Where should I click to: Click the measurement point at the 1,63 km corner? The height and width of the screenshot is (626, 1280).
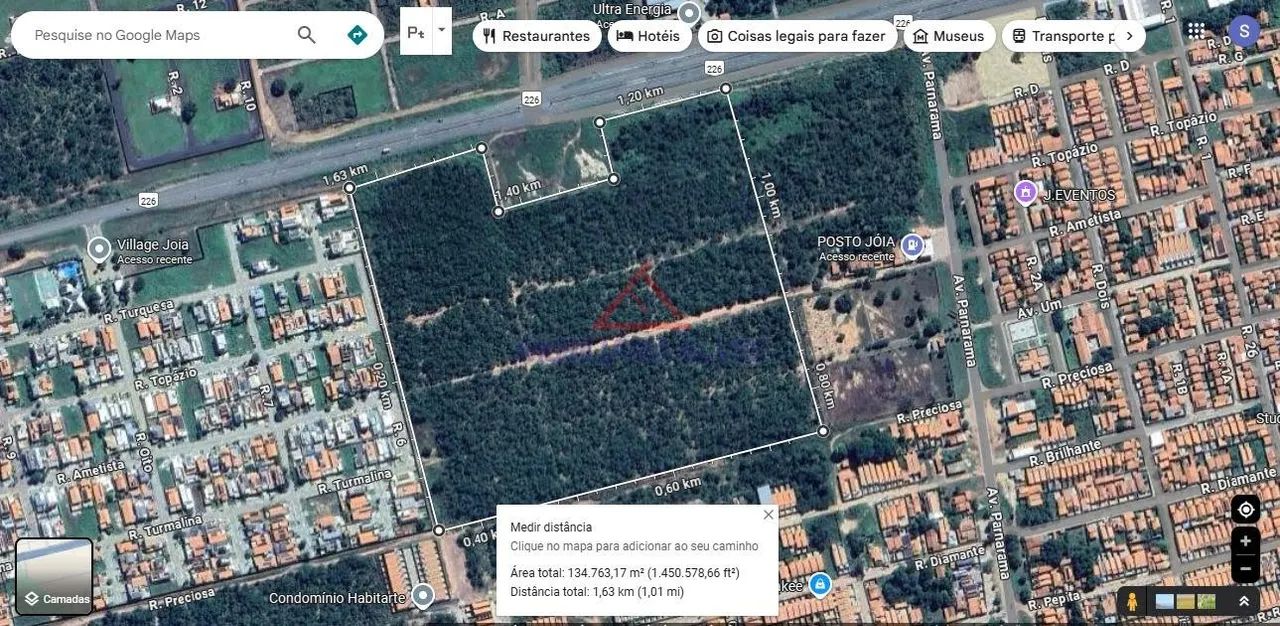(349, 187)
